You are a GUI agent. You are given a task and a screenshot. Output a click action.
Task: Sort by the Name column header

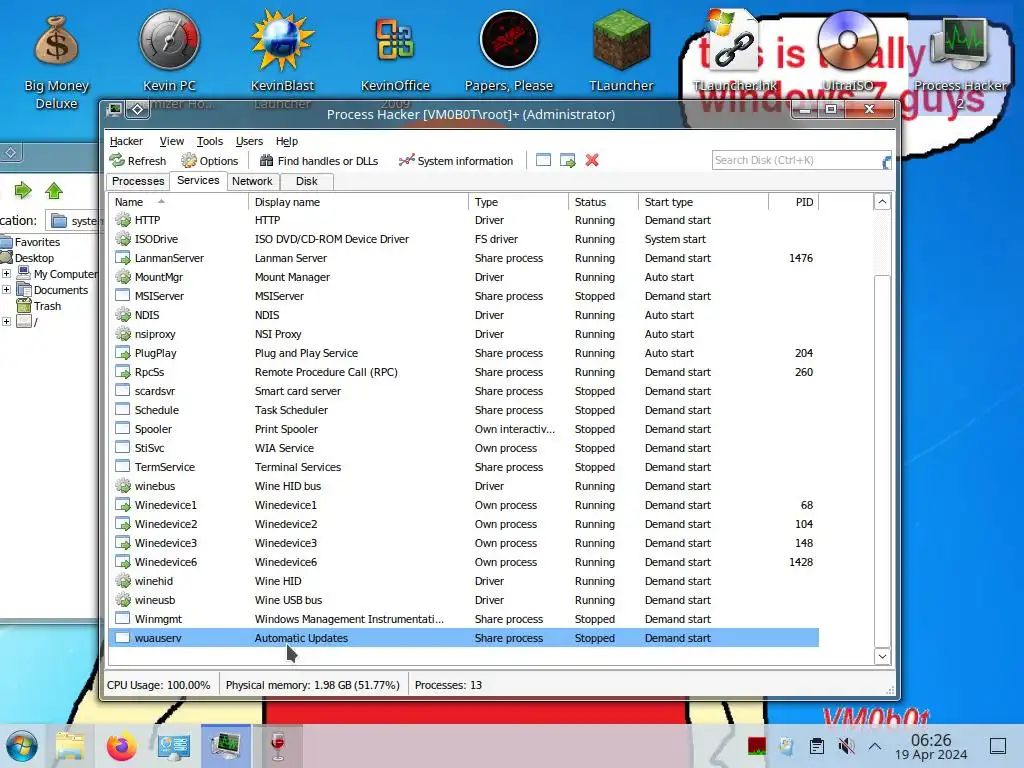pyautogui.click(x=178, y=202)
